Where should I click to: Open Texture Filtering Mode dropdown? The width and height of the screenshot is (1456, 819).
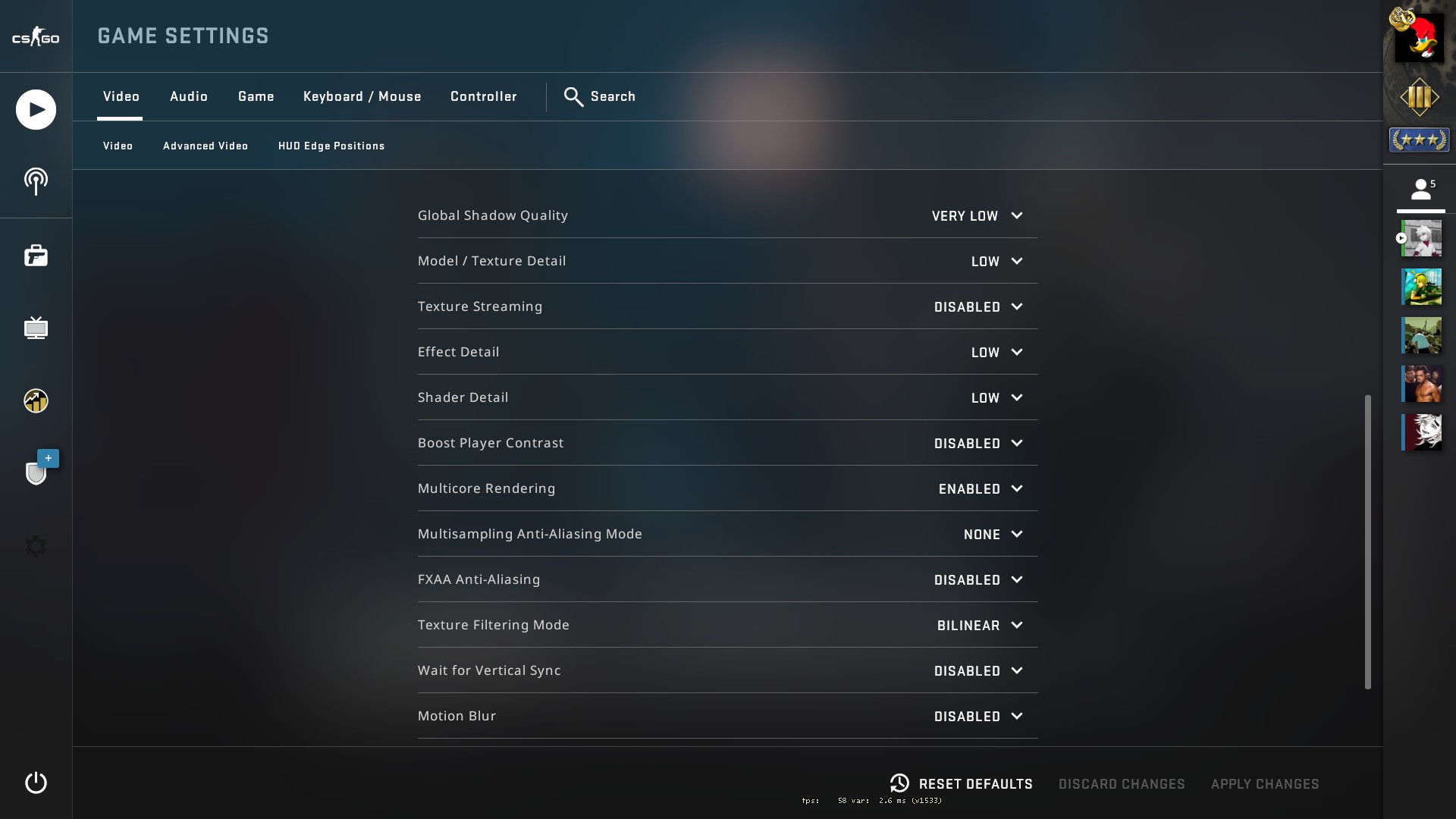979,626
